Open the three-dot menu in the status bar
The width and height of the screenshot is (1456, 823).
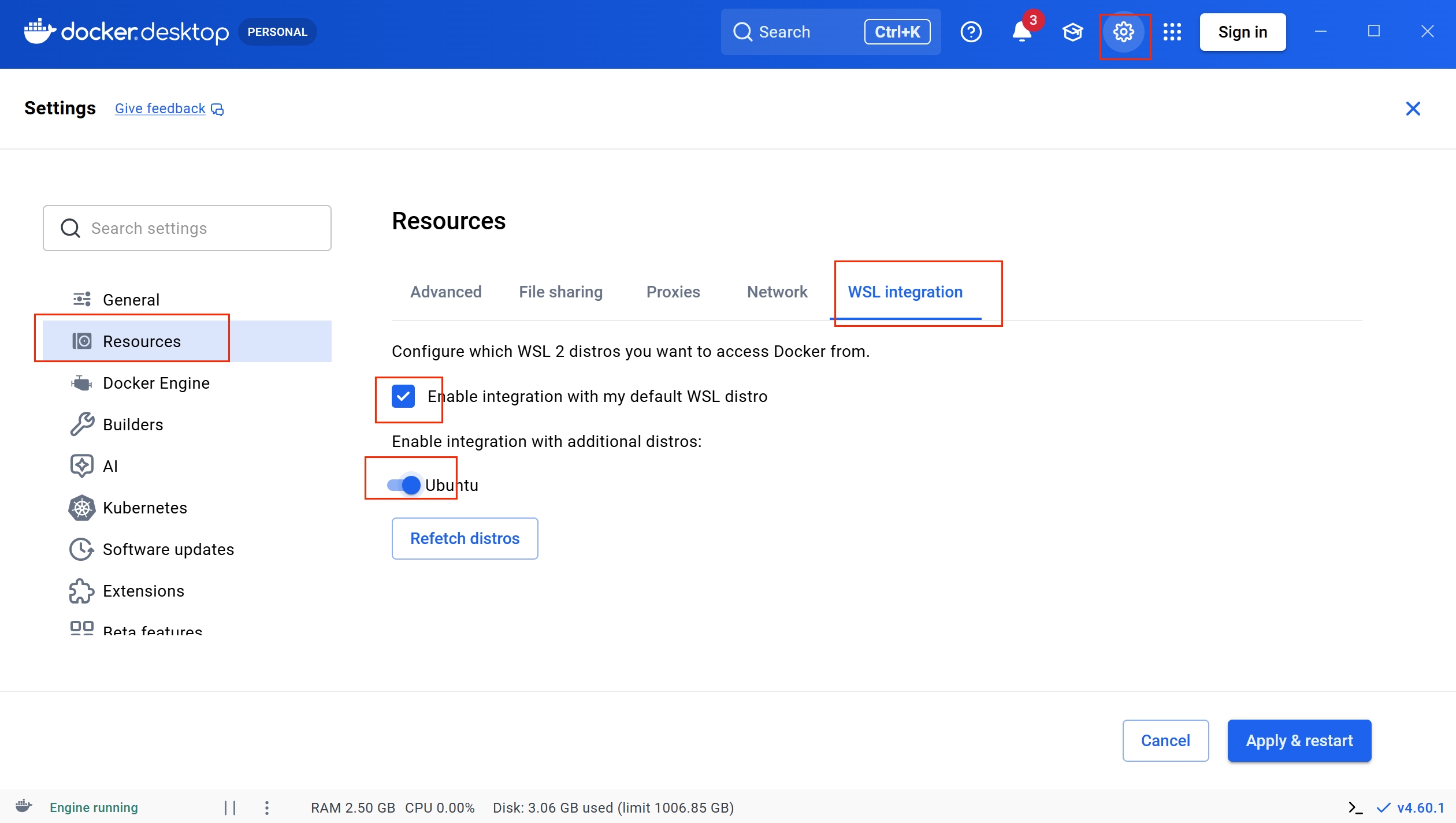pos(267,808)
